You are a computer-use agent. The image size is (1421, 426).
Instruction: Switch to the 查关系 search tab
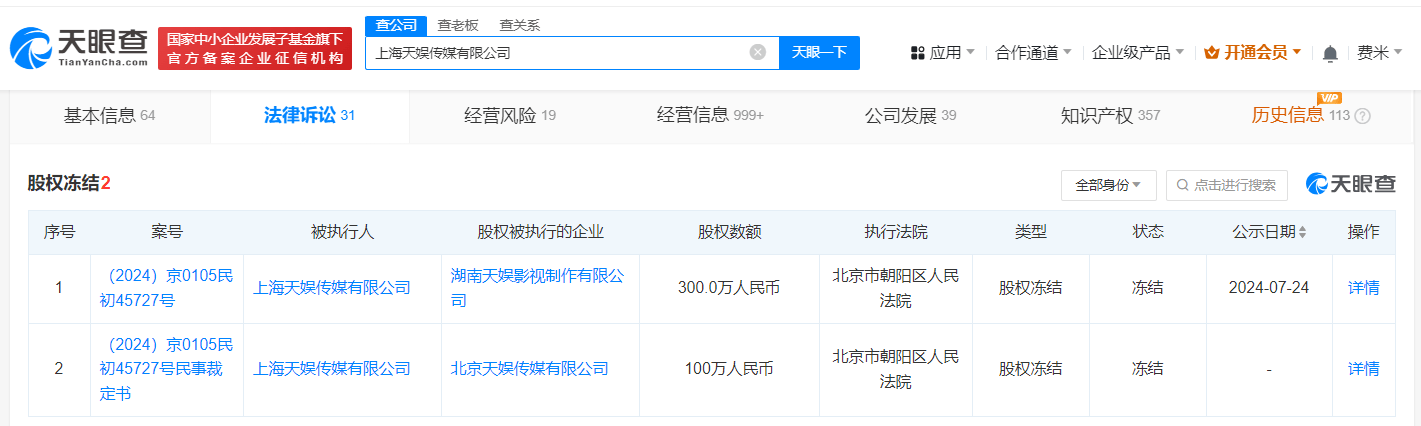519,25
